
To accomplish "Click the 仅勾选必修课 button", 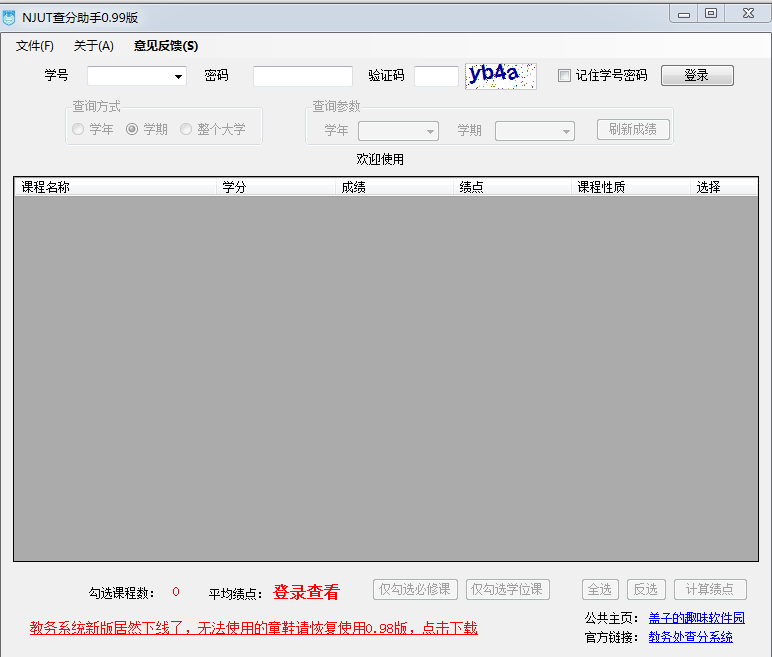I will (x=415, y=590).
